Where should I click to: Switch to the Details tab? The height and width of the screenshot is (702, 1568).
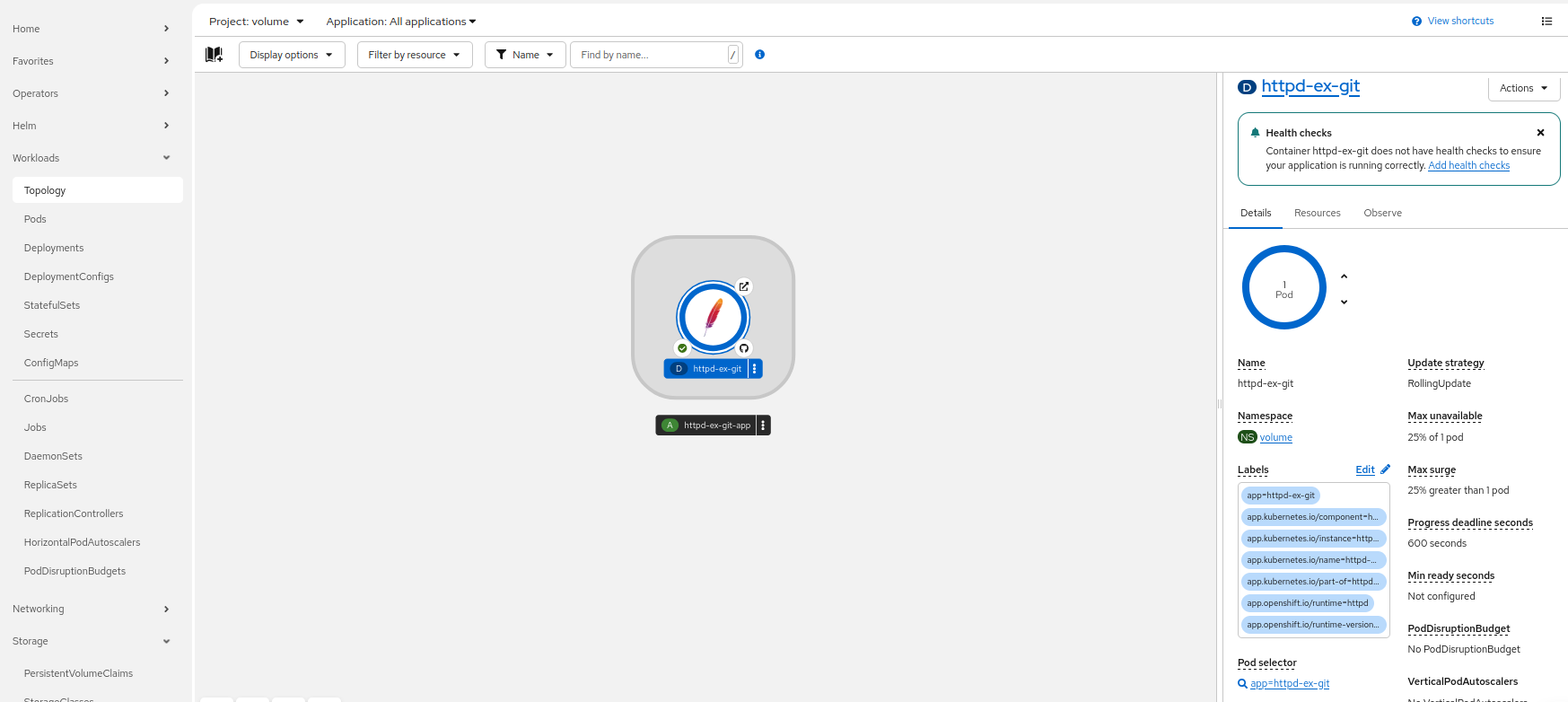point(1256,213)
